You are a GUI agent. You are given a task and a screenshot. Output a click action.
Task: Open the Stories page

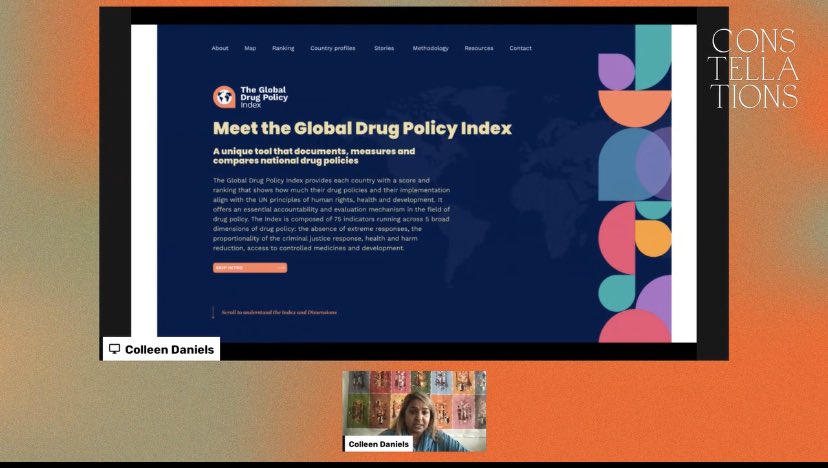click(x=384, y=48)
